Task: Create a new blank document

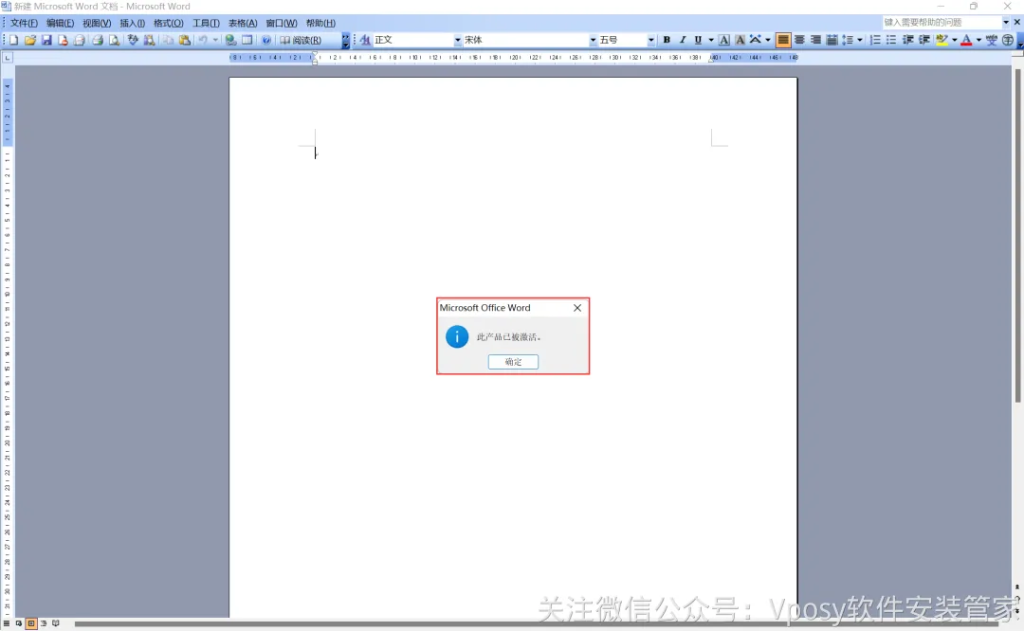Action: [x=13, y=40]
